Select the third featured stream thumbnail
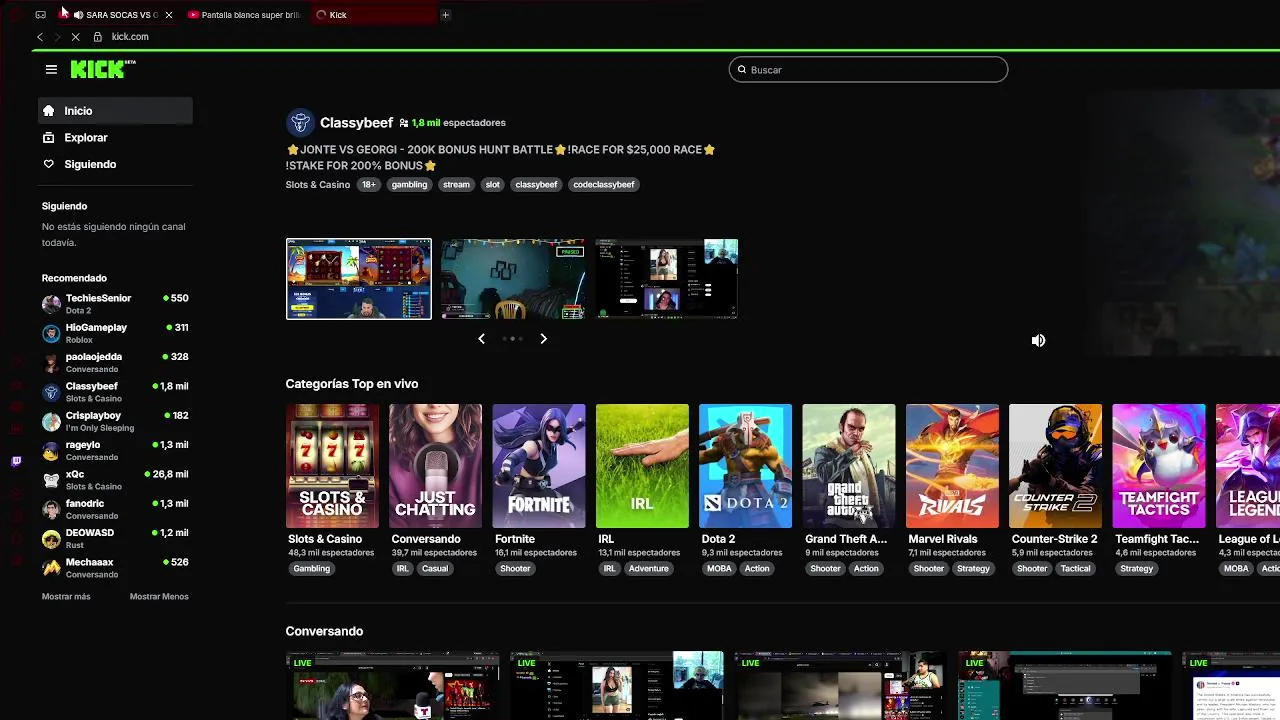This screenshot has width=1280, height=720. coord(667,279)
